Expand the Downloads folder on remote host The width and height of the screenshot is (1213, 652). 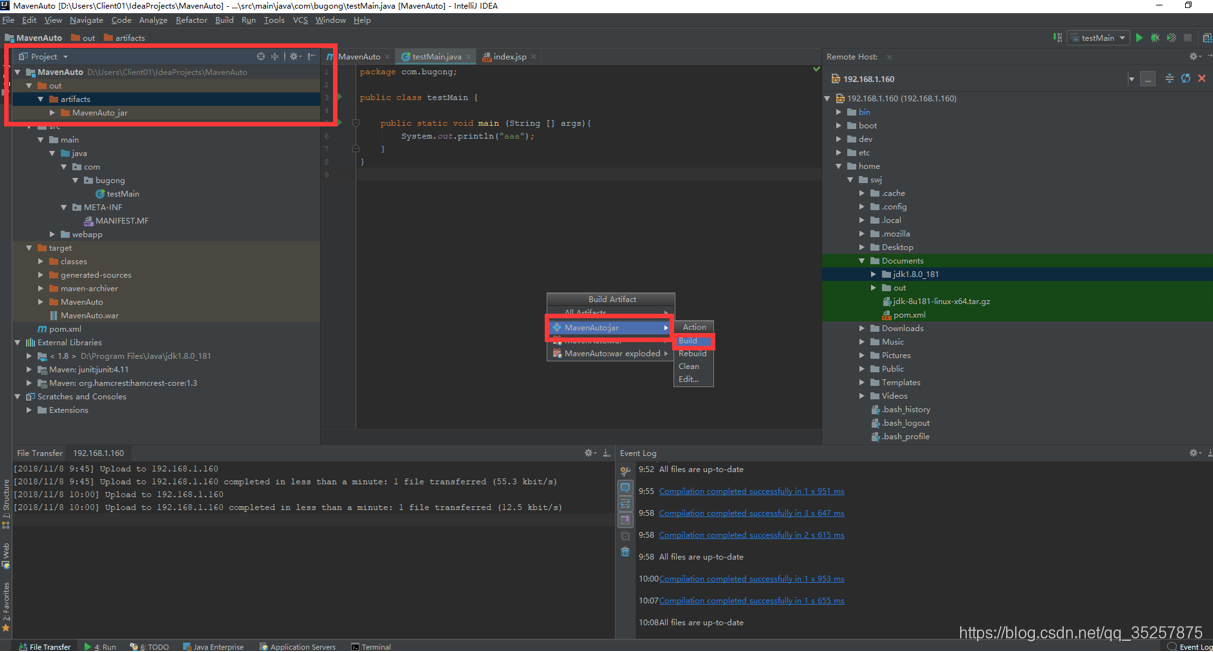(x=862, y=328)
